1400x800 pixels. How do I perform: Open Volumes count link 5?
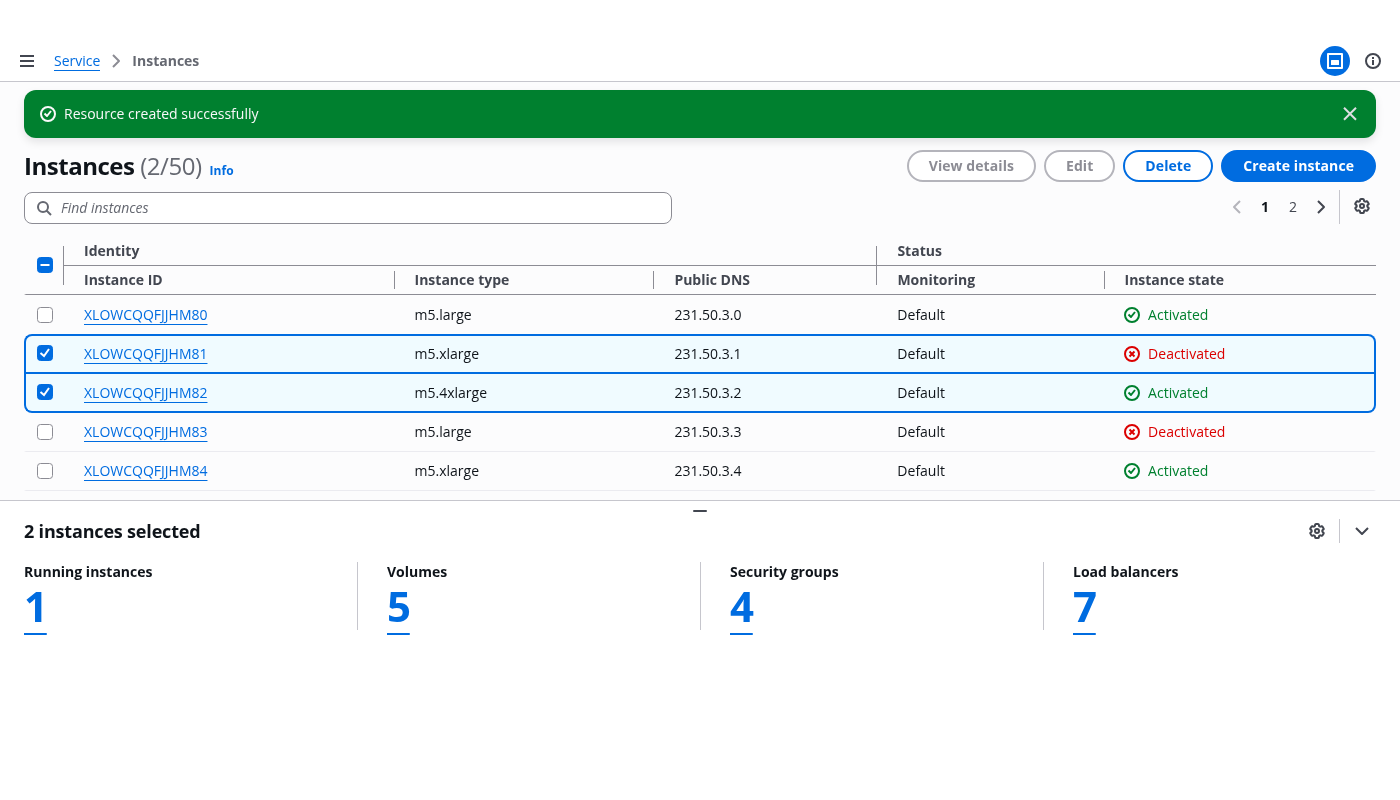coord(398,608)
